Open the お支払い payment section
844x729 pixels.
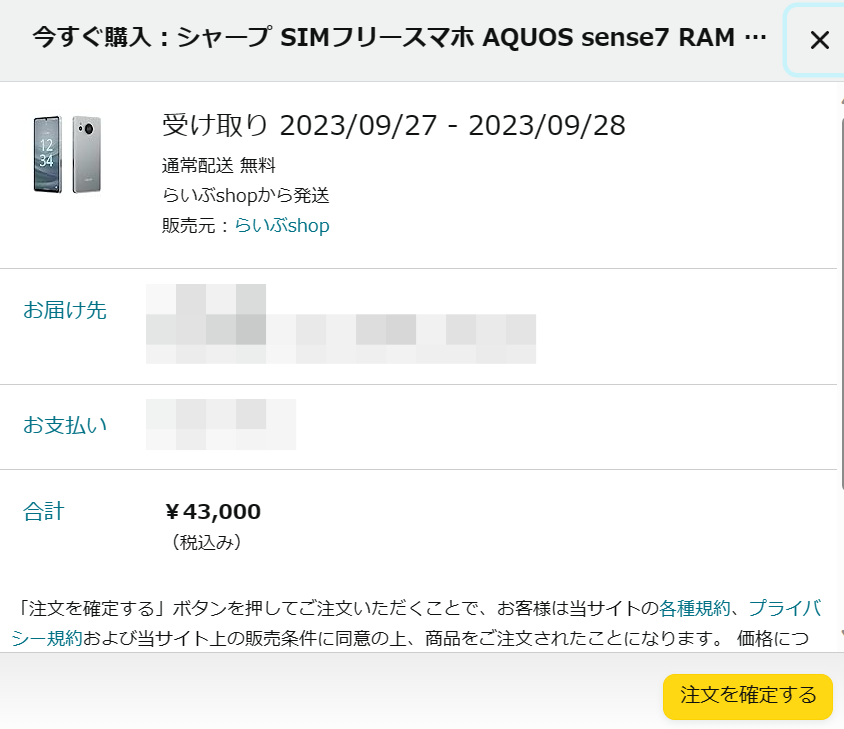pyautogui.click(x=65, y=425)
